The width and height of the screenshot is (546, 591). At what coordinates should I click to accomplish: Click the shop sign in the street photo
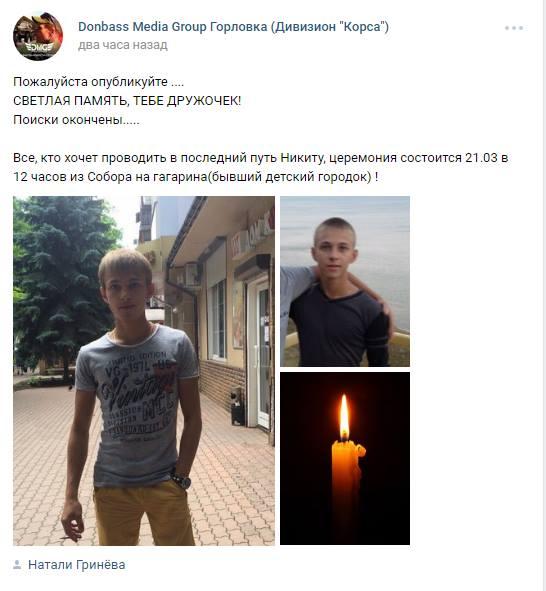253,232
